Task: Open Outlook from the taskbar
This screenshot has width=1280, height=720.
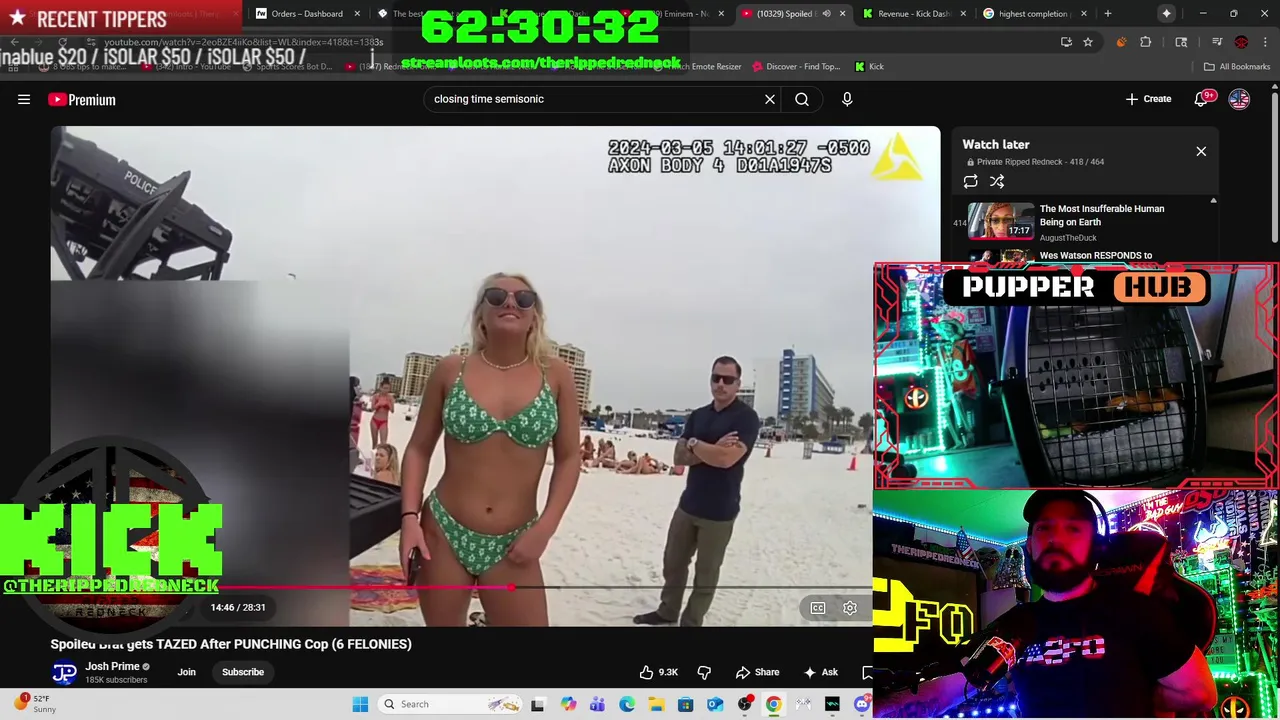Action: coord(715,704)
